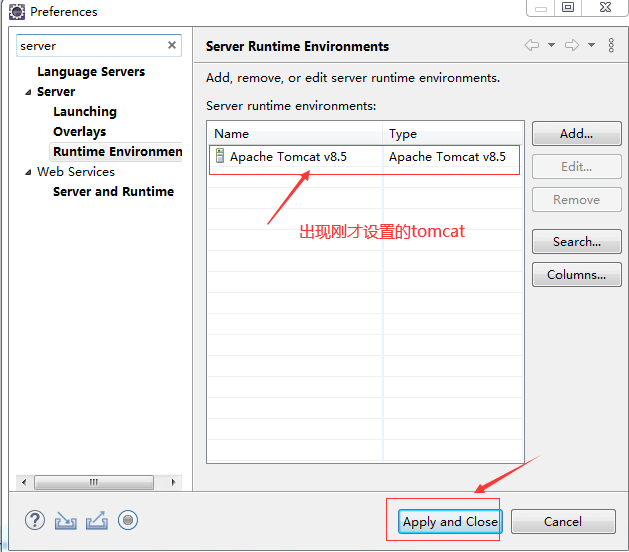This screenshot has height=552, width=629.
Task: Click the tree horizontal scrollbar thumb
Action: click(94, 482)
